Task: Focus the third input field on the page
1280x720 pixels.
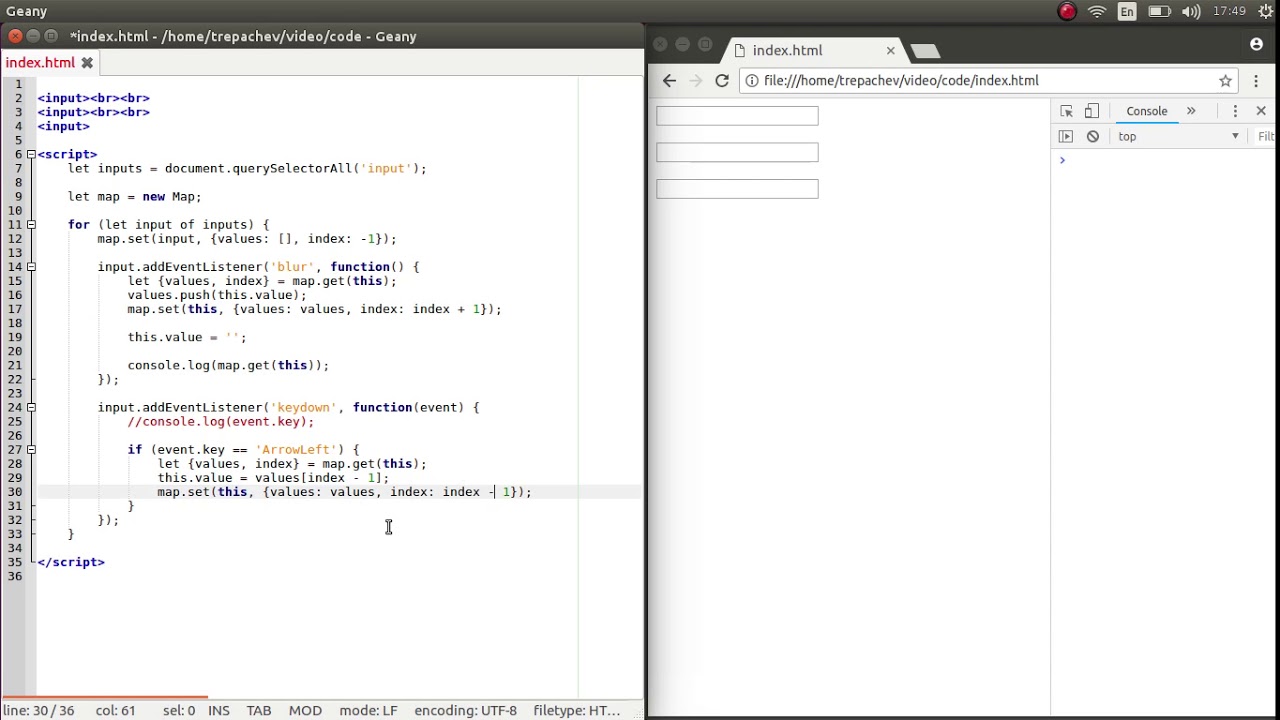Action: (x=737, y=189)
